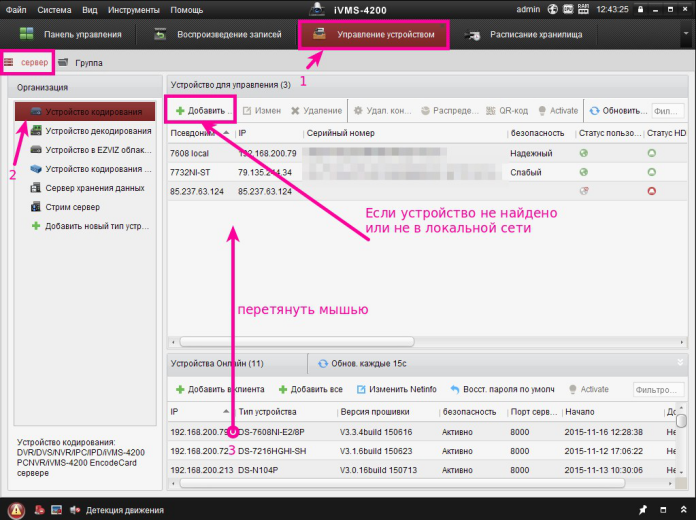Select Сервер хранения данных item
The image size is (696, 521).
tap(94, 188)
